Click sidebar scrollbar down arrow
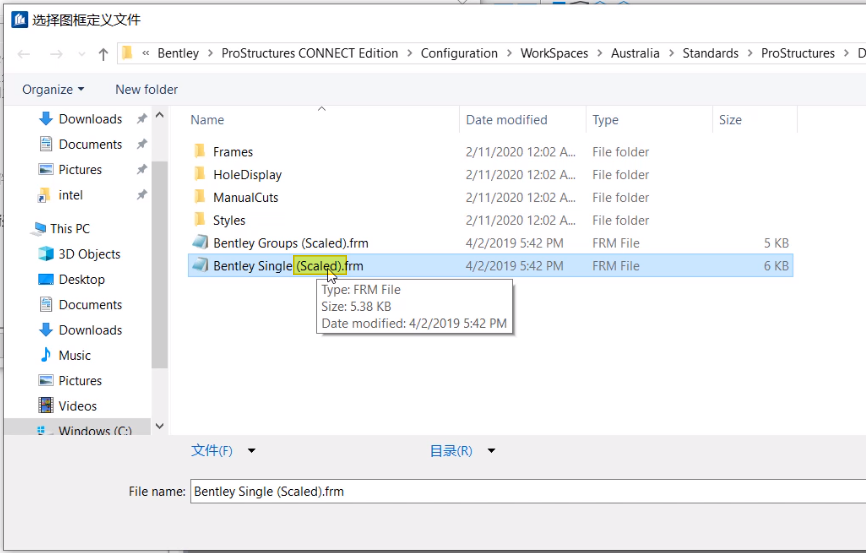 tap(160, 426)
